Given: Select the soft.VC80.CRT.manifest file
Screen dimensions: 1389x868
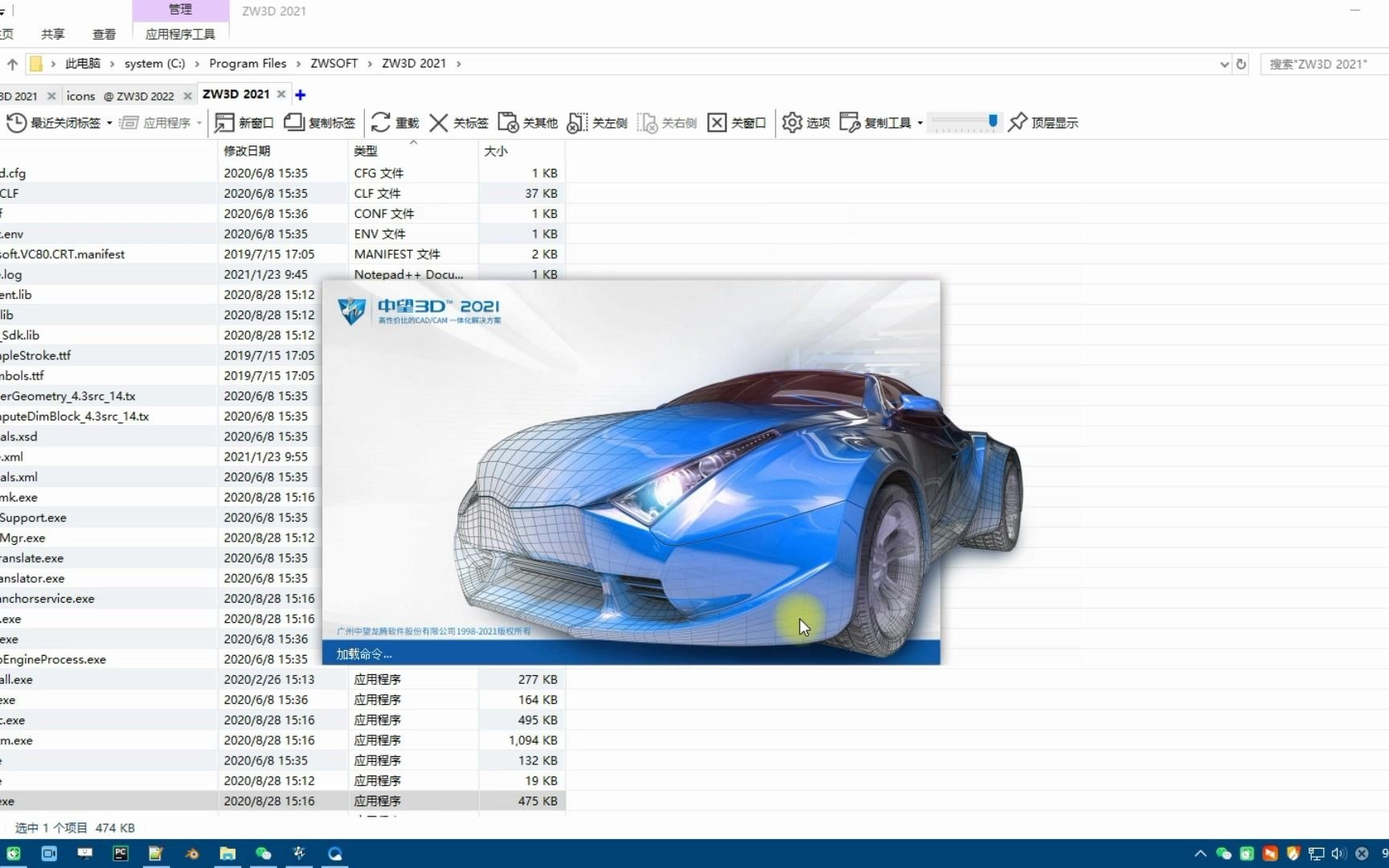Looking at the screenshot, I should (x=282, y=254).
